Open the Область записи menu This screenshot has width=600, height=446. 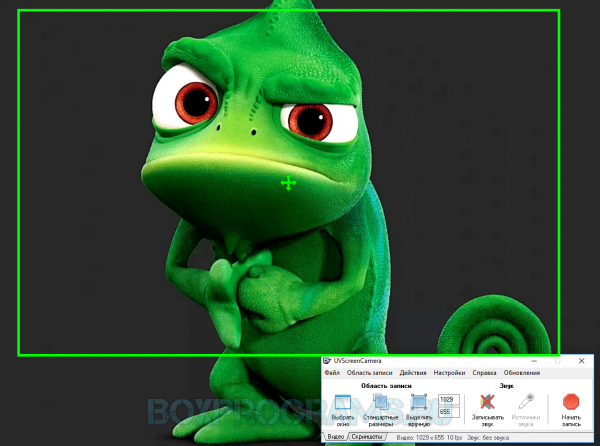(x=369, y=373)
